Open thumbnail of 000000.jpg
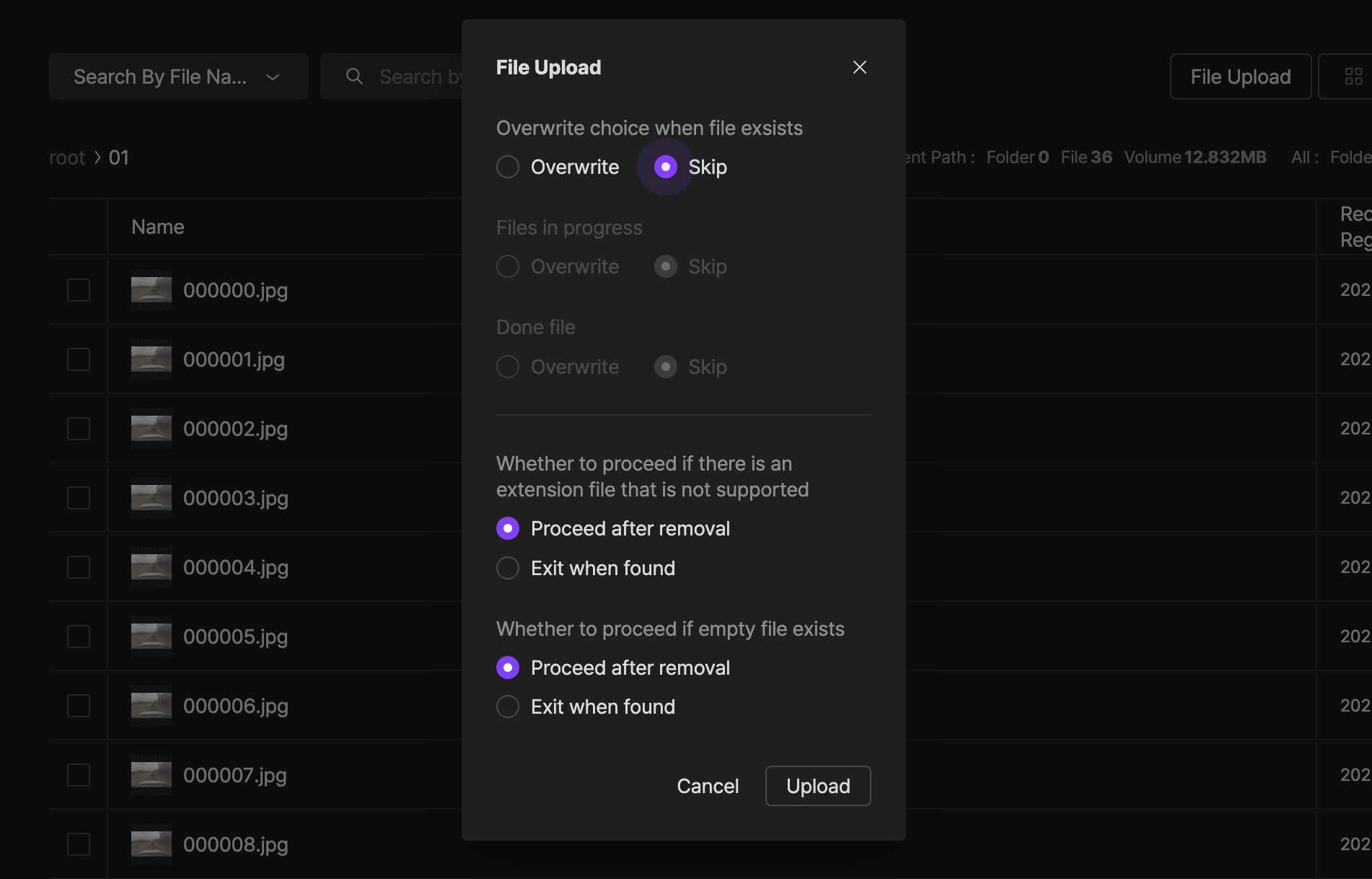The image size is (1372, 879). pos(151,290)
